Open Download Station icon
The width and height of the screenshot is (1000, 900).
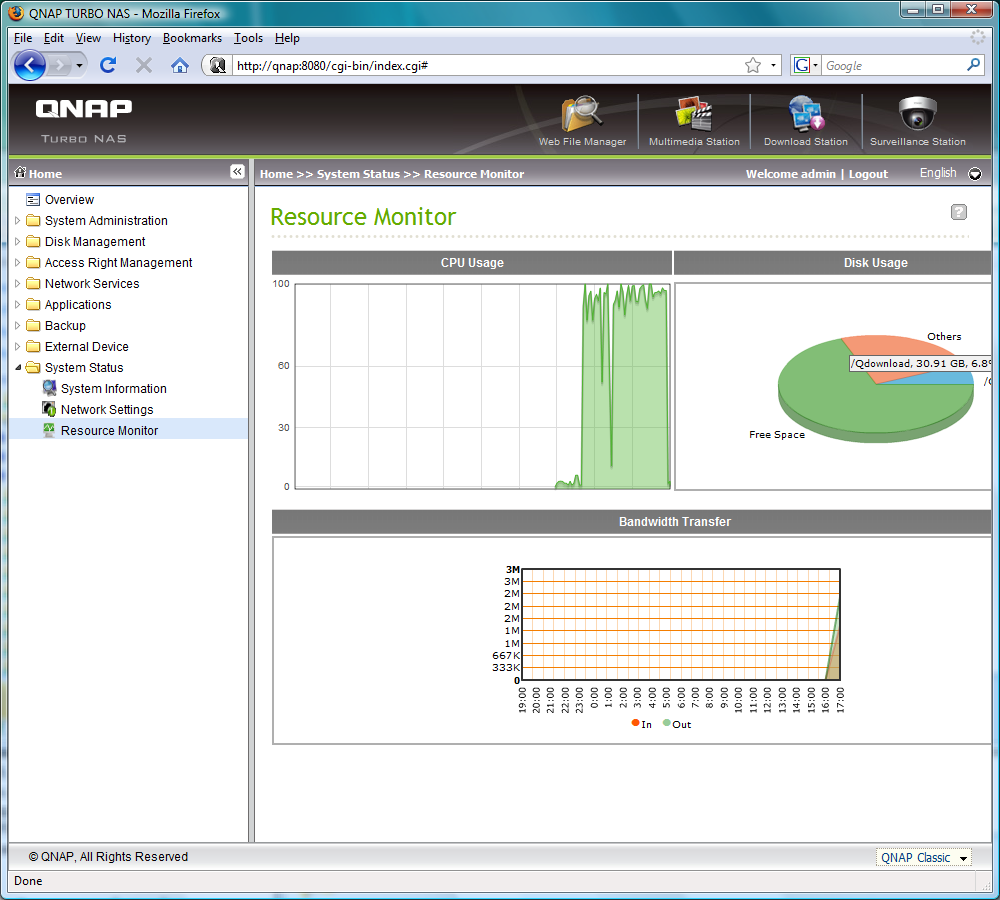click(x=805, y=114)
